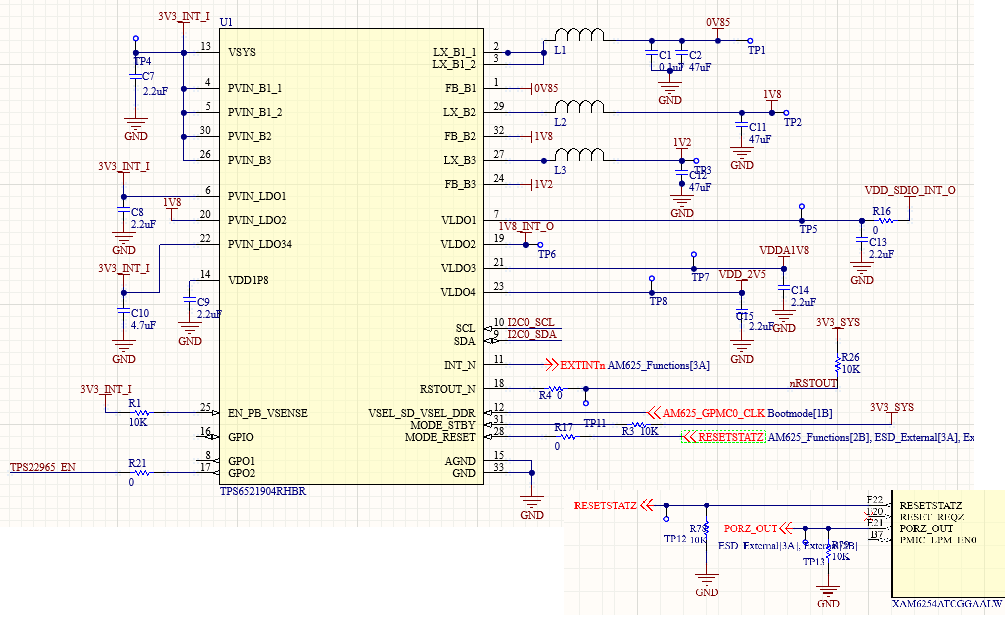Select the PORZ_OUT port symbol
This screenshot has width=1007, height=624.
(x=758, y=528)
